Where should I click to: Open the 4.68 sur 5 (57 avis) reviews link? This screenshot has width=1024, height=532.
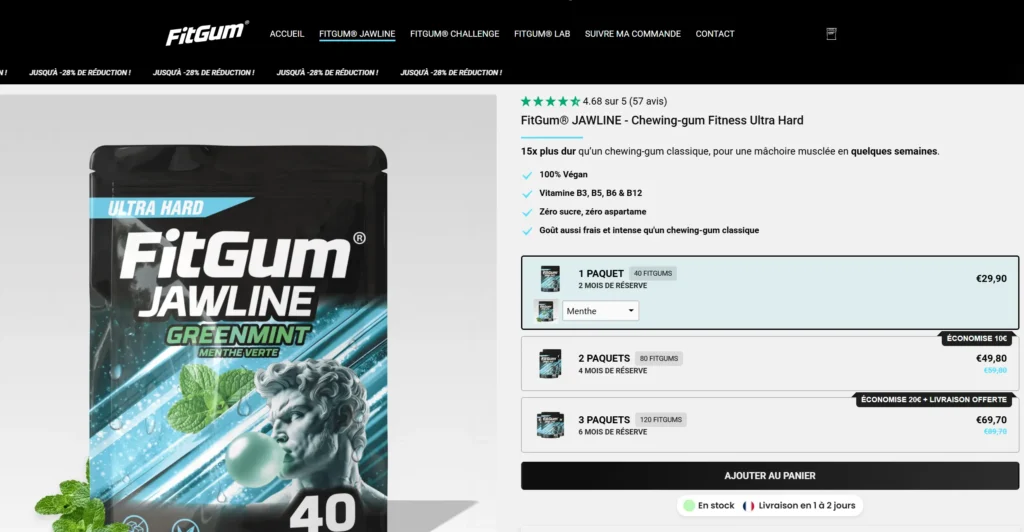coord(625,101)
